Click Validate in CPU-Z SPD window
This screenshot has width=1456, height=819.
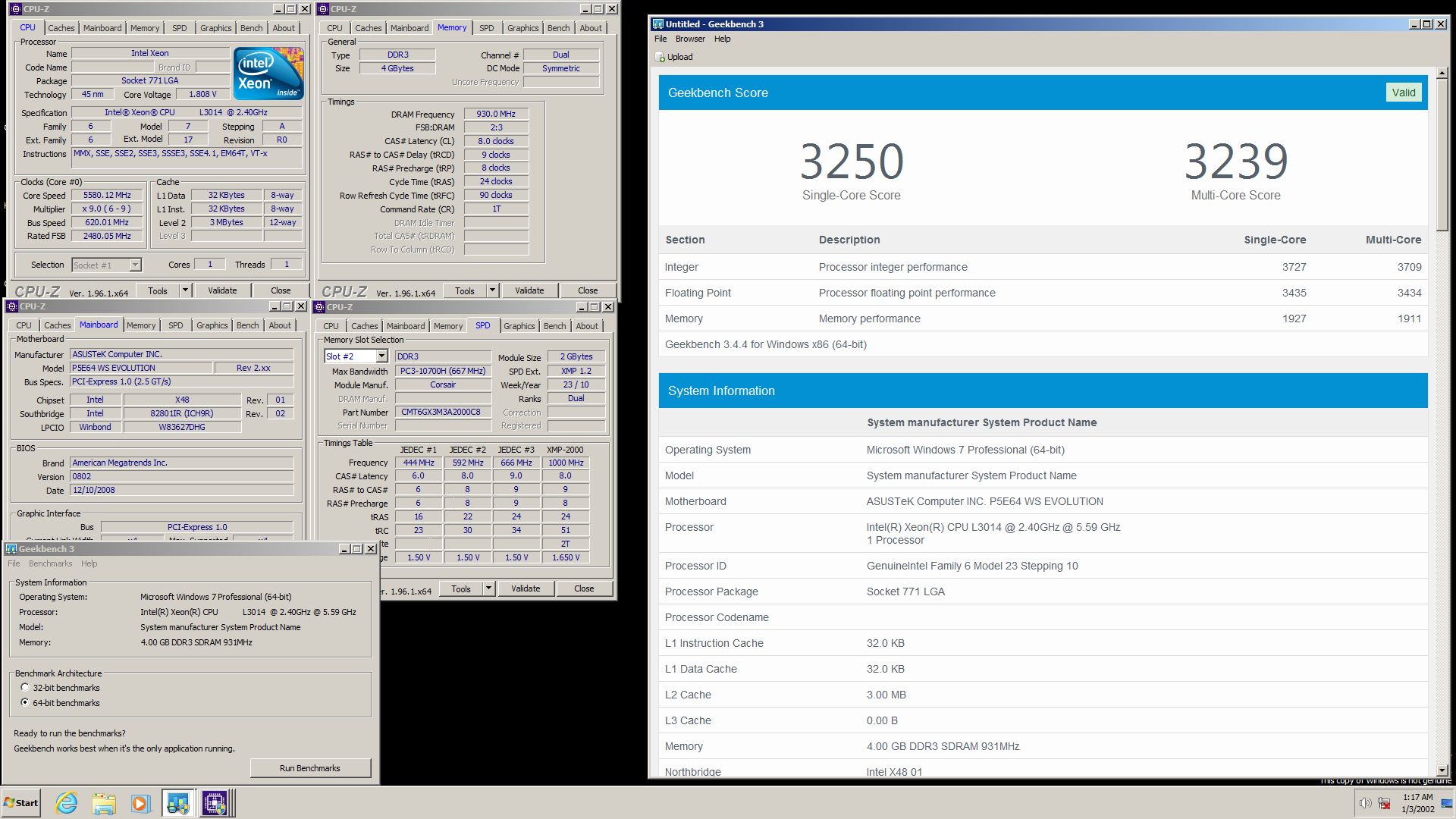point(526,588)
